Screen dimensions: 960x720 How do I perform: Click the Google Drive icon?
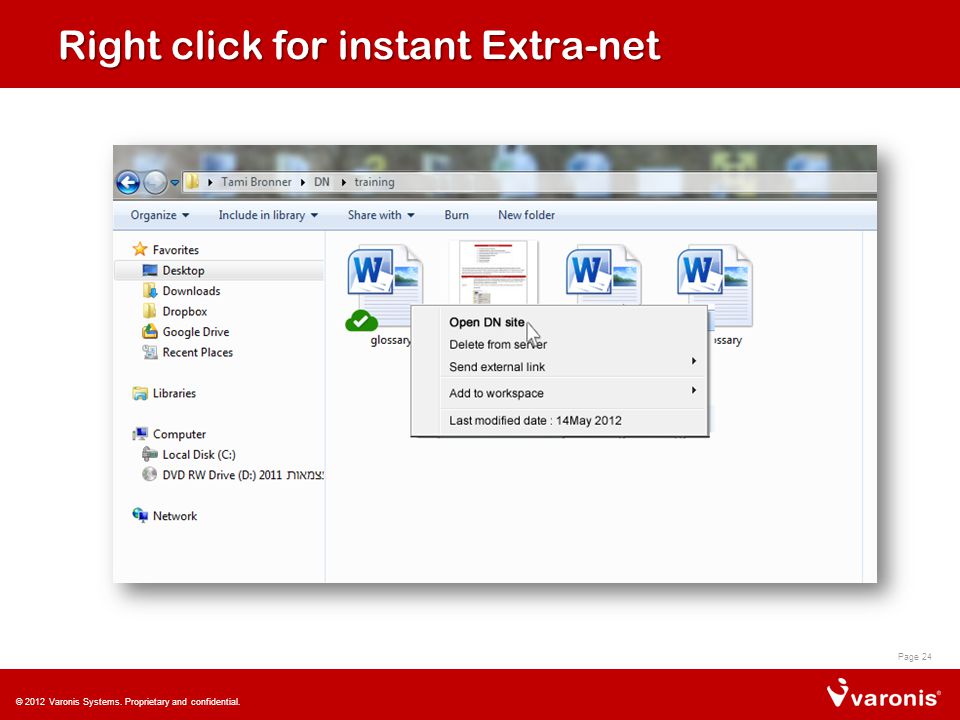coord(150,331)
